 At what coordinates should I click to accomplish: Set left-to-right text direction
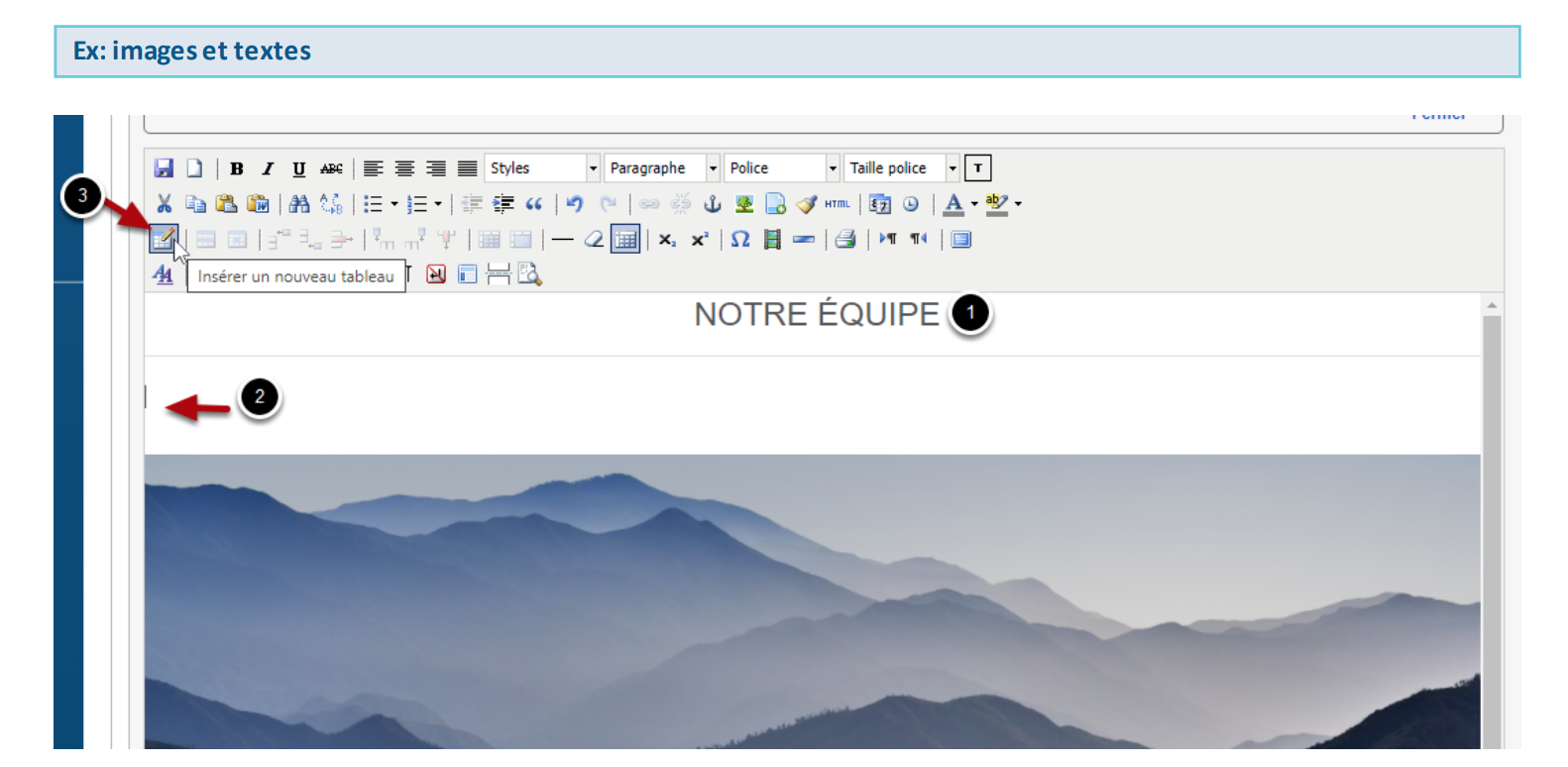point(887,240)
